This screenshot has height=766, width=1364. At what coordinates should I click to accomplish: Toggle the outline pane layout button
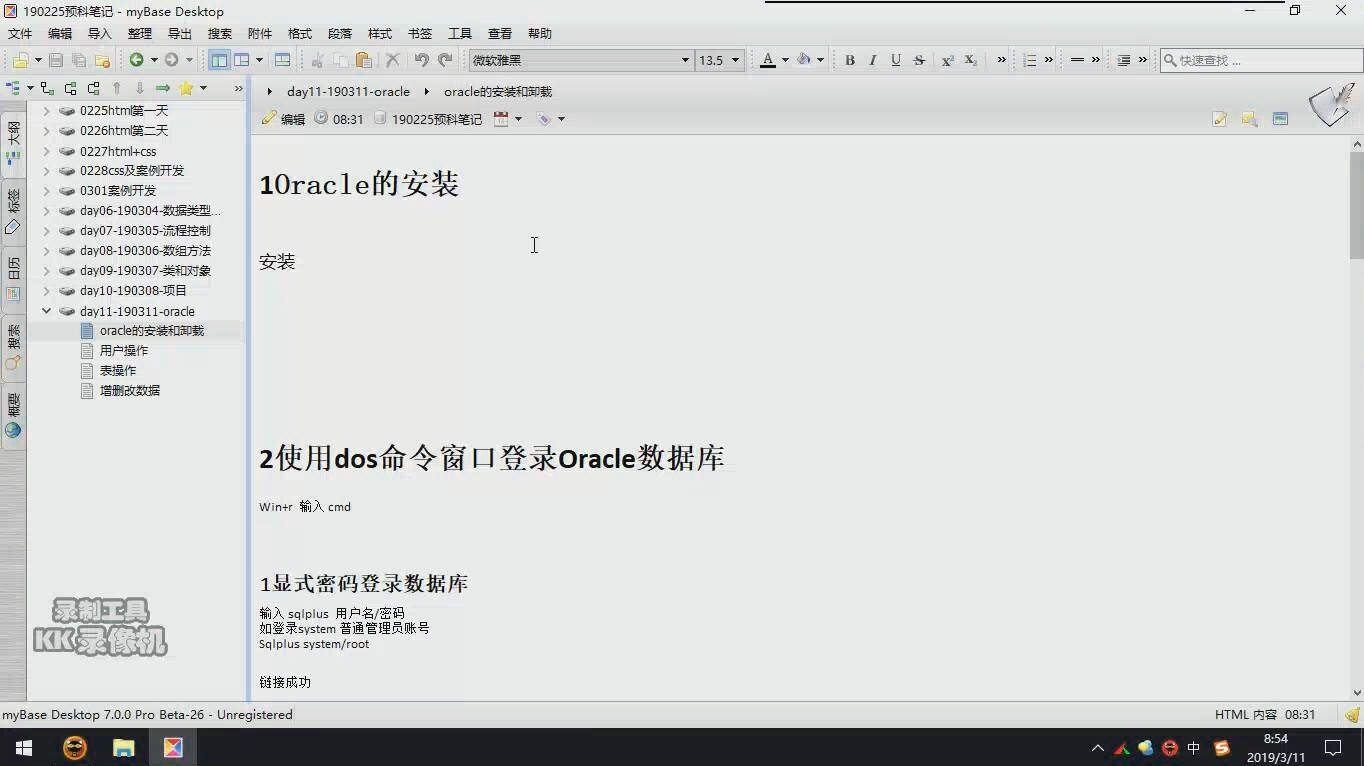click(x=219, y=60)
